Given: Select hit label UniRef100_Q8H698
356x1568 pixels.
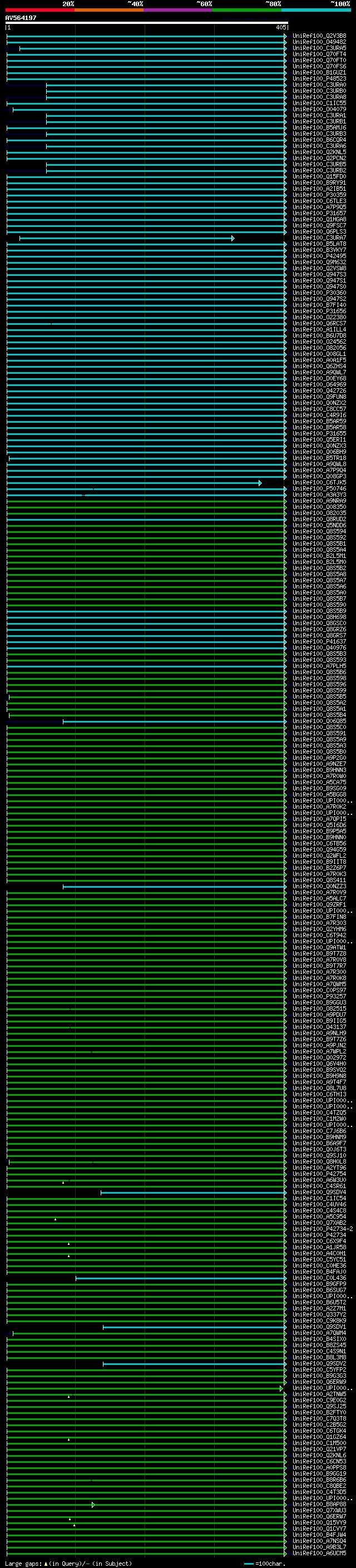Looking at the screenshot, I should click(319, 617).
